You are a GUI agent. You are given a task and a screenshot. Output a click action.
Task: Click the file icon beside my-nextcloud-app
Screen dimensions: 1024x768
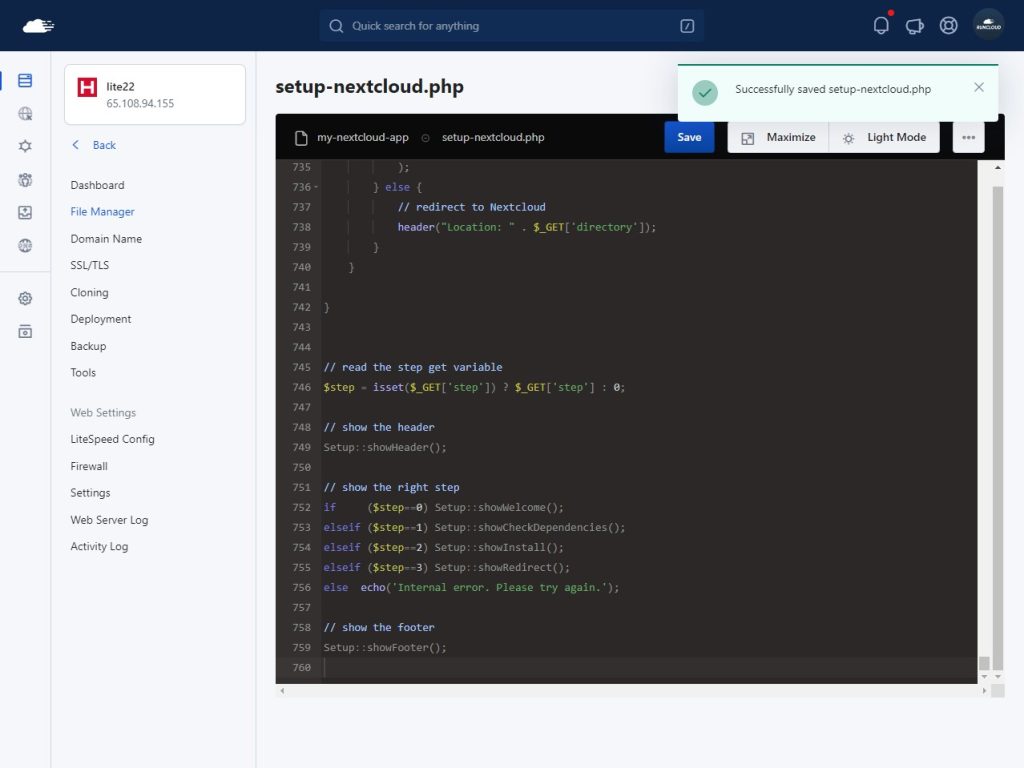click(x=300, y=138)
